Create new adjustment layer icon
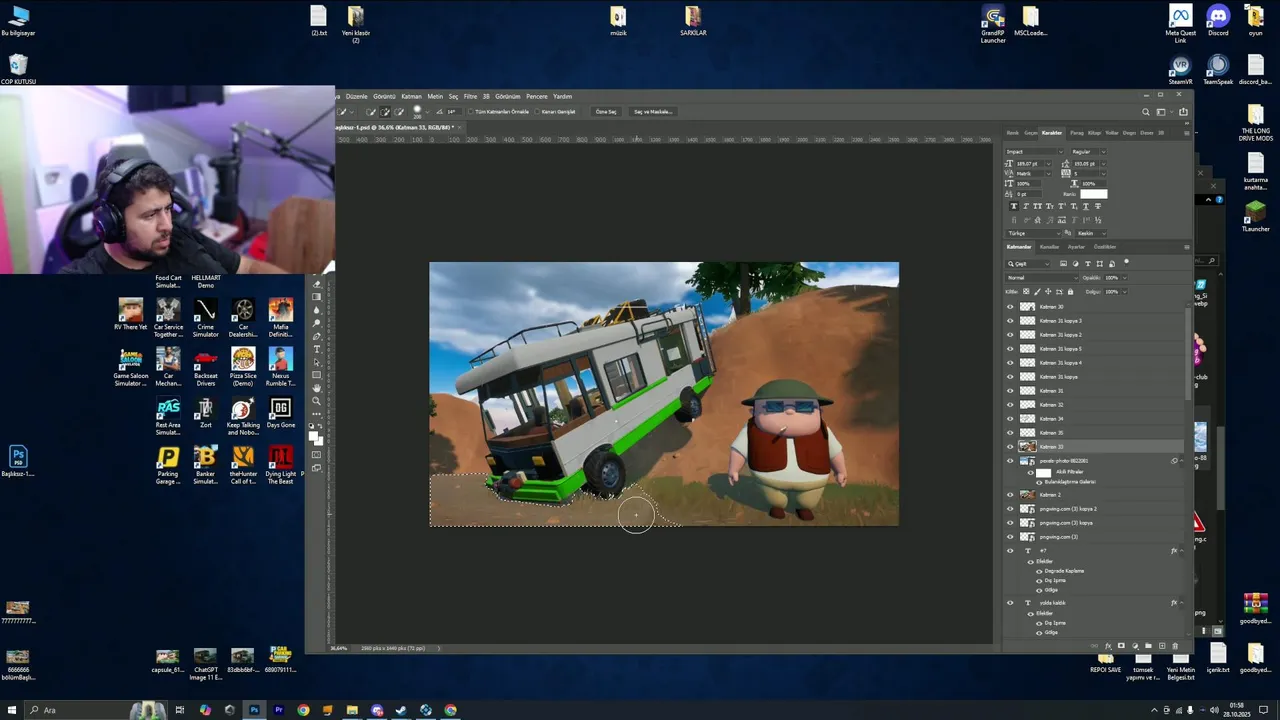Image resolution: width=1280 pixels, height=720 pixels. click(1135, 645)
